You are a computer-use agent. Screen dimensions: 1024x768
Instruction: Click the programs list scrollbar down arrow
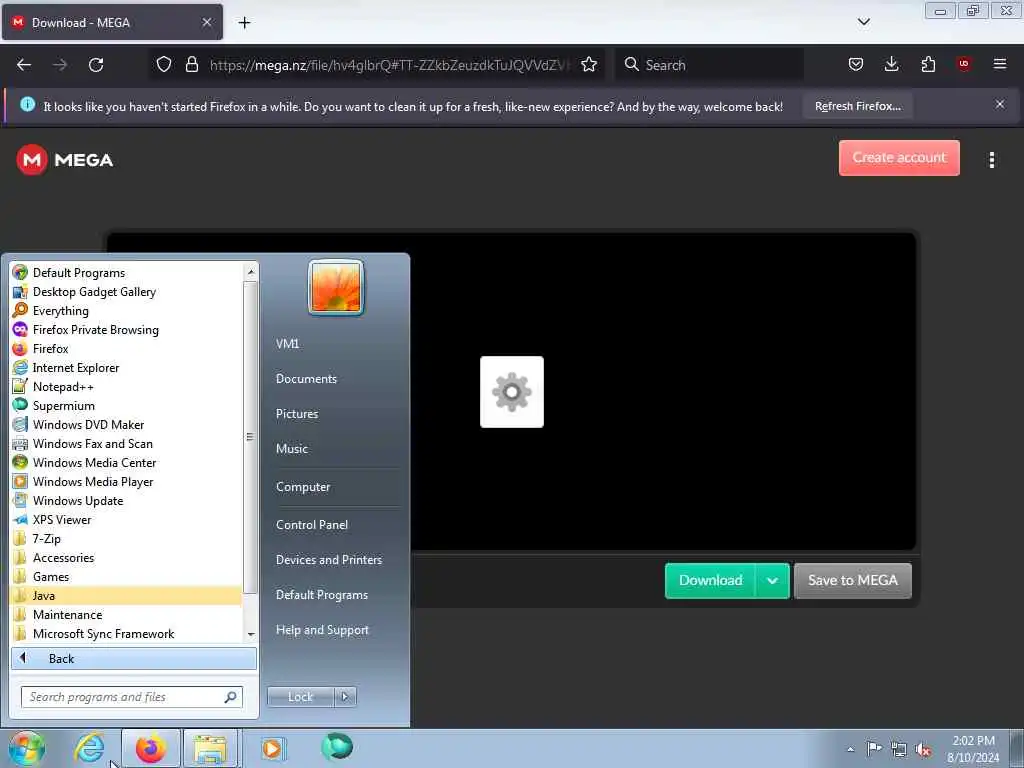coord(251,634)
